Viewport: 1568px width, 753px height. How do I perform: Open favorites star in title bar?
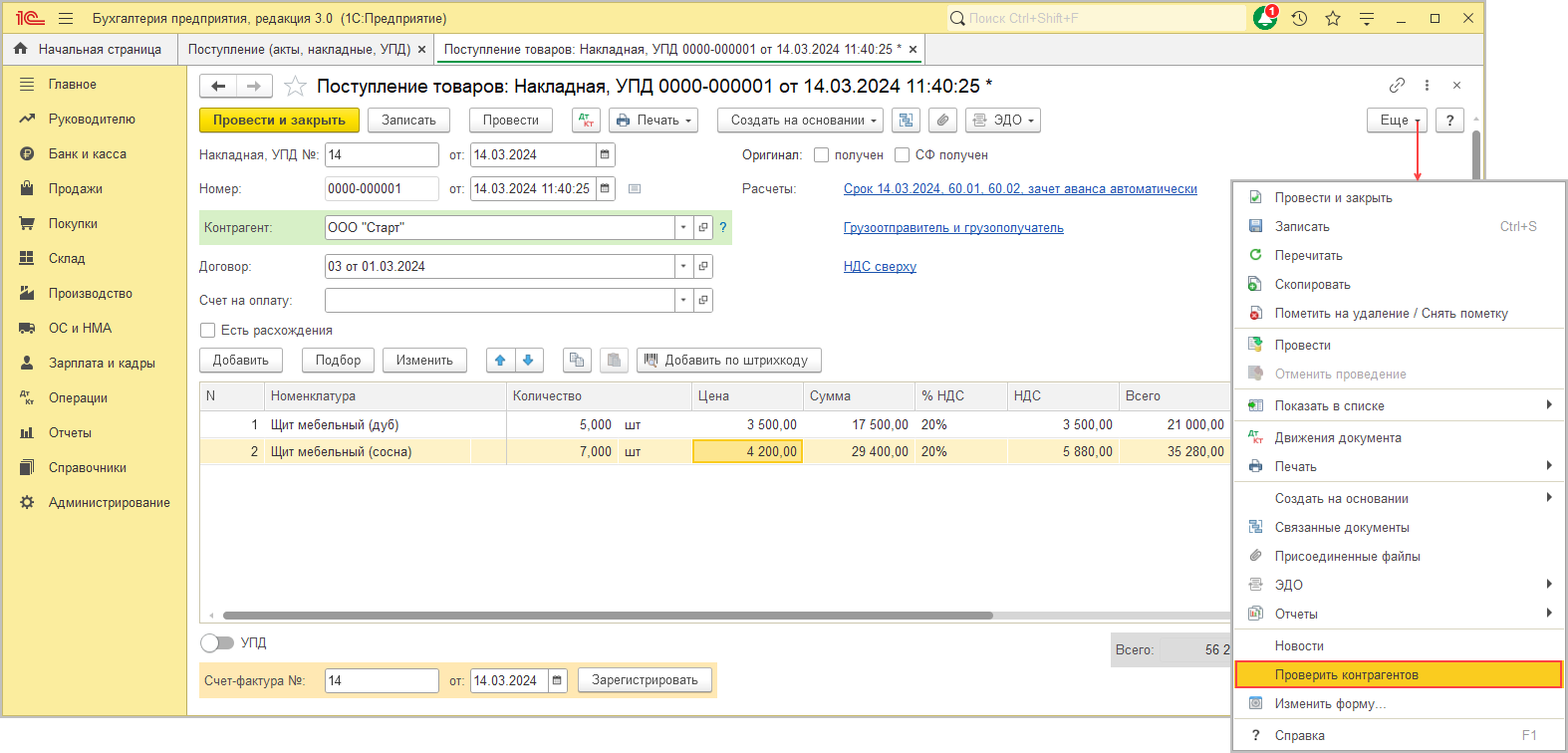(1333, 18)
